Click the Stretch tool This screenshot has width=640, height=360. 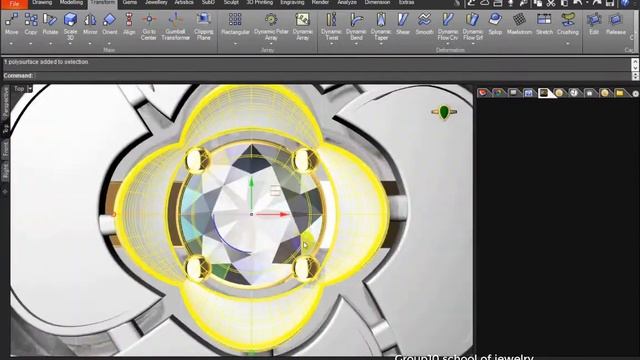pyautogui.click(x=544, y=24)
